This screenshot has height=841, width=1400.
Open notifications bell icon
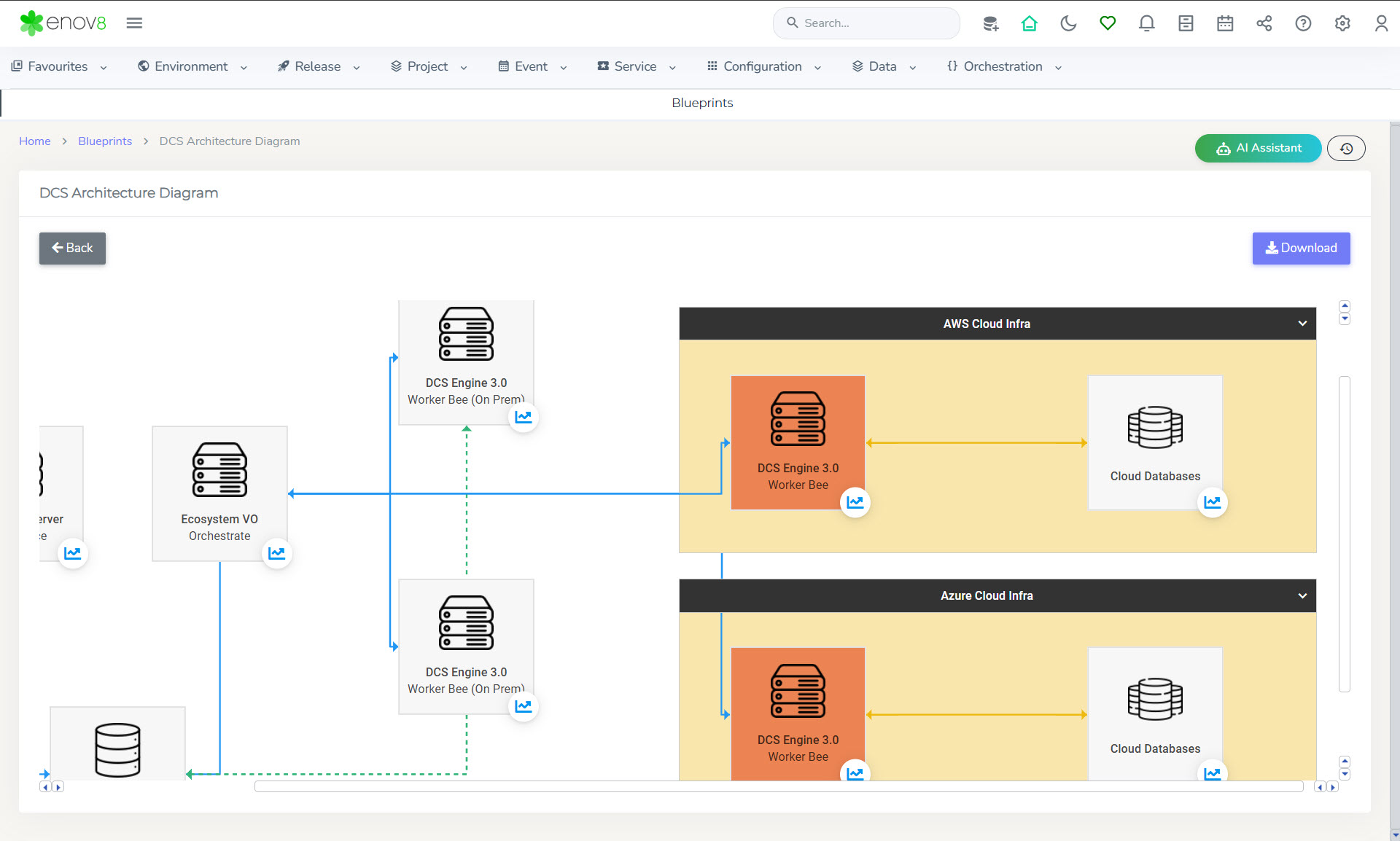1146,23
